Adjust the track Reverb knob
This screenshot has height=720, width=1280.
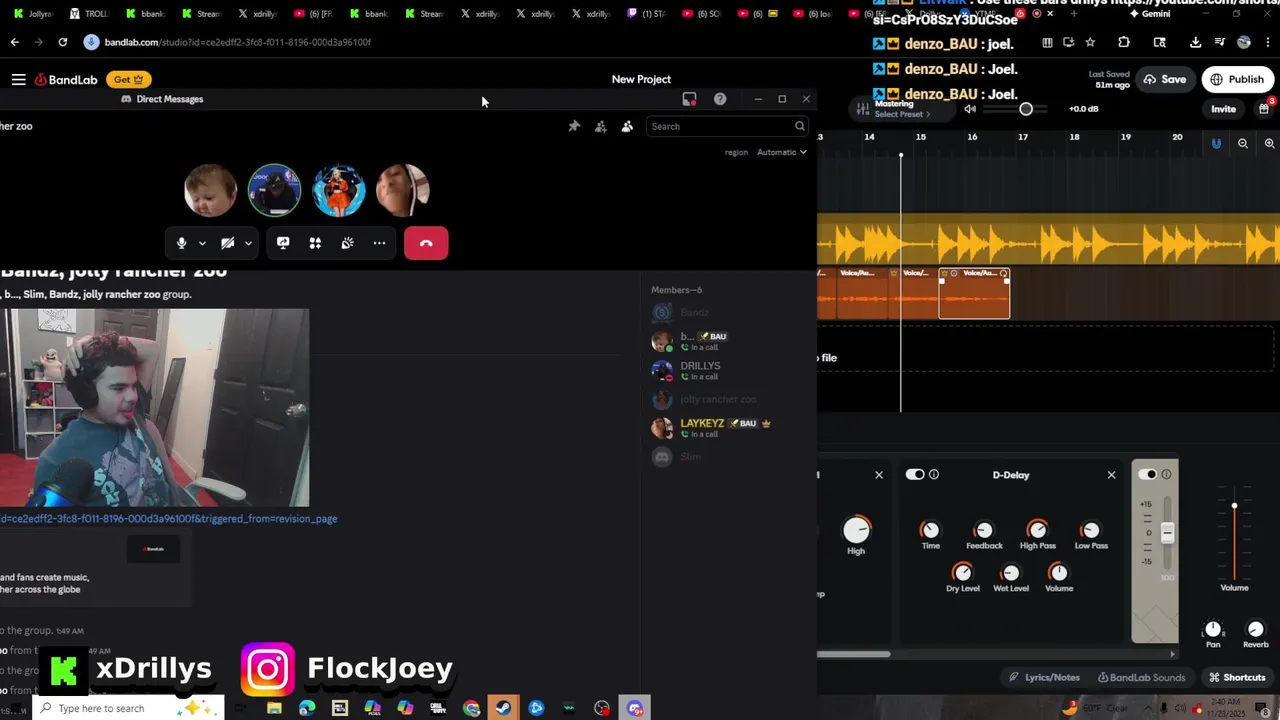click(1256, 629)
